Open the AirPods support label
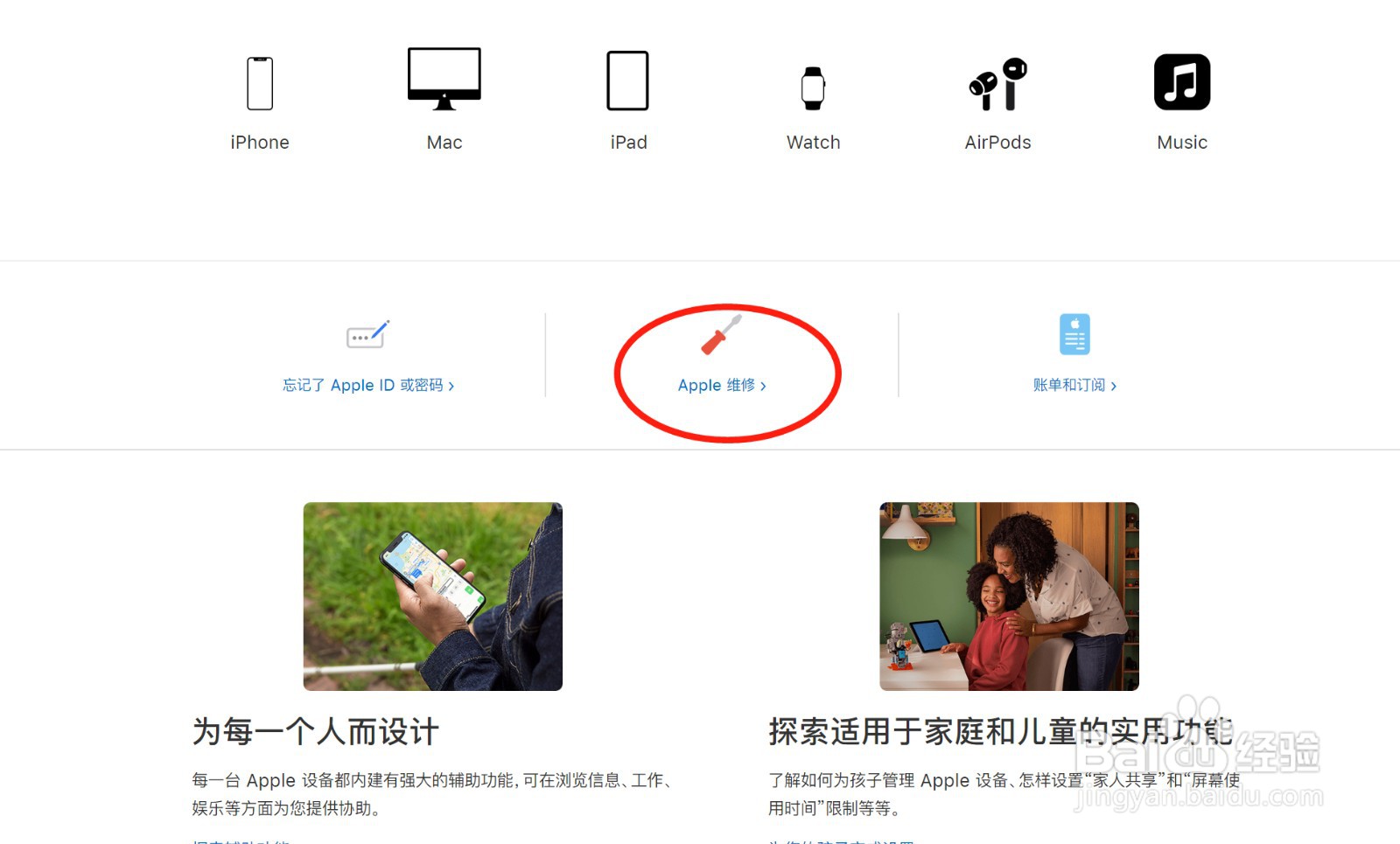The width and height of the screenshot is (1400, 844). click(x=998, y=143)
